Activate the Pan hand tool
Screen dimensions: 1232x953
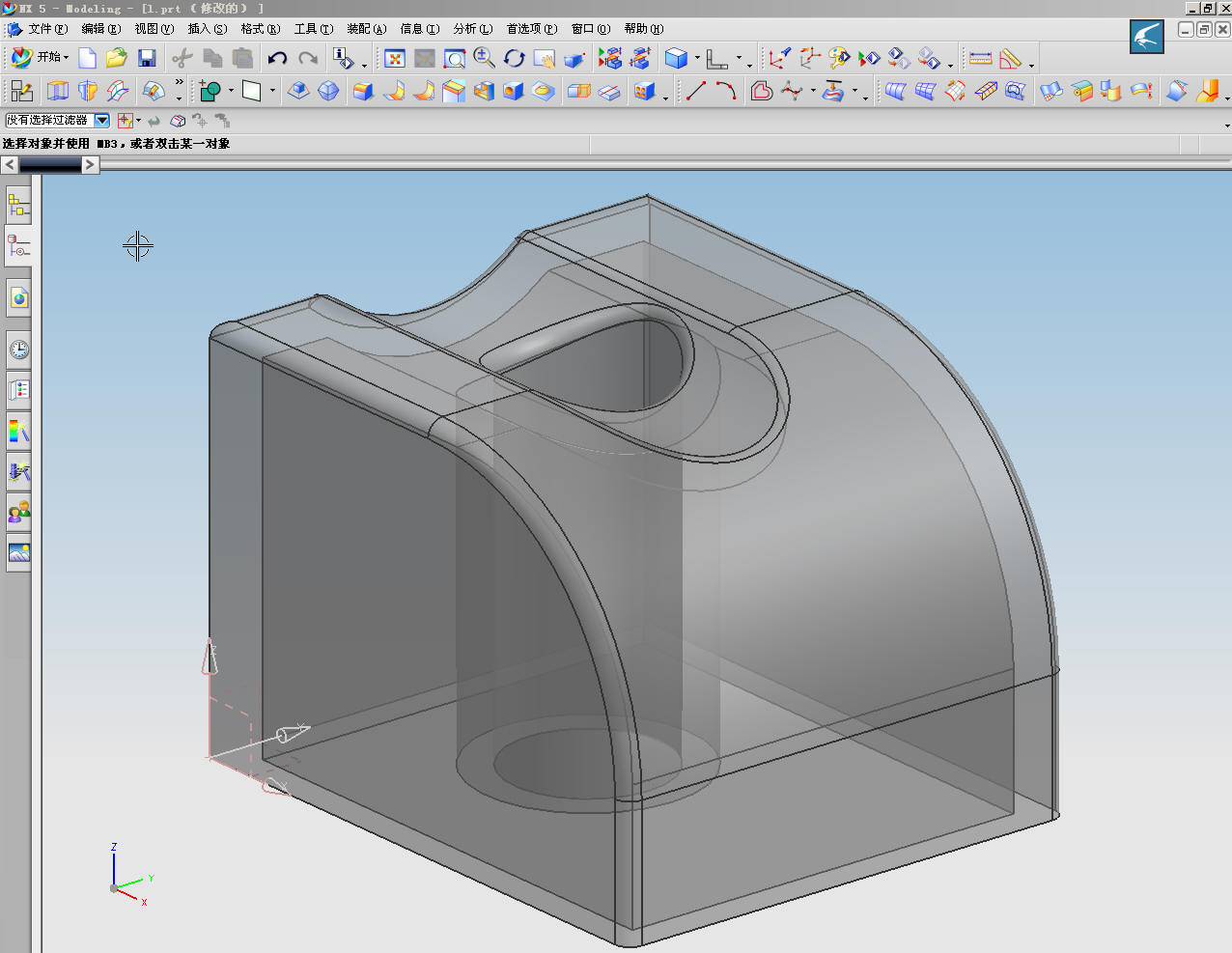click(x=545, y=59)
